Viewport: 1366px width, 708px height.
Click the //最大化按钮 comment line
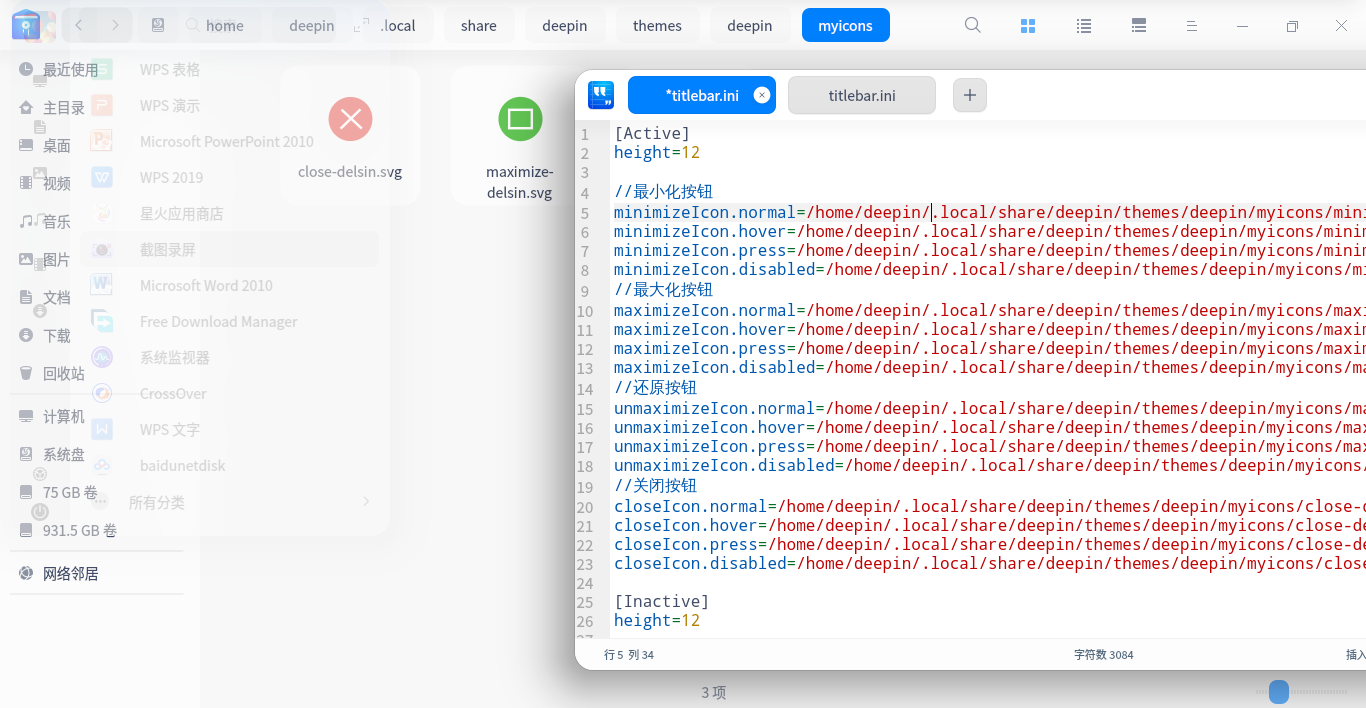[663, 290]
